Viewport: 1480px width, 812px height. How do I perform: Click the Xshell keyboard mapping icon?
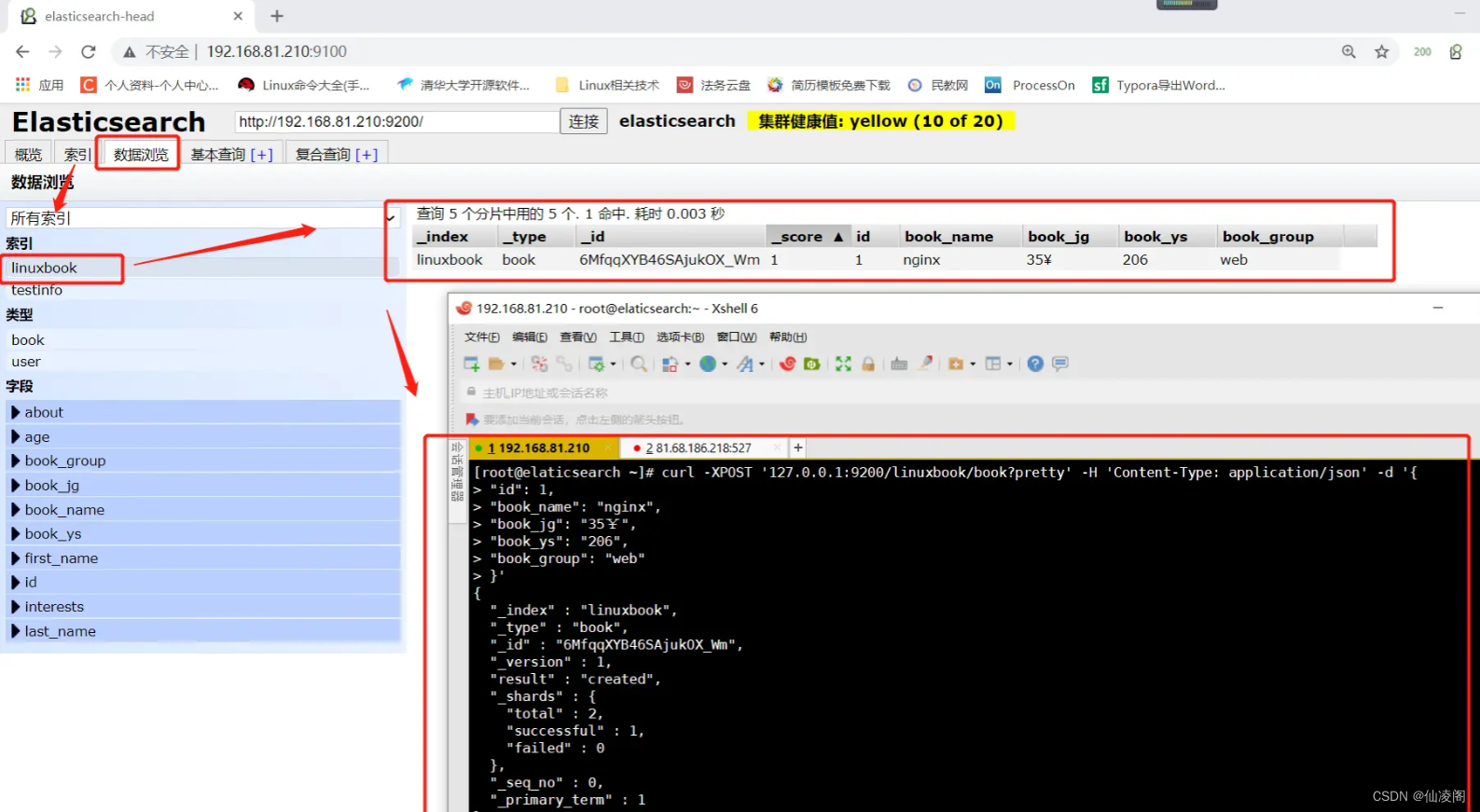point(899,364)
